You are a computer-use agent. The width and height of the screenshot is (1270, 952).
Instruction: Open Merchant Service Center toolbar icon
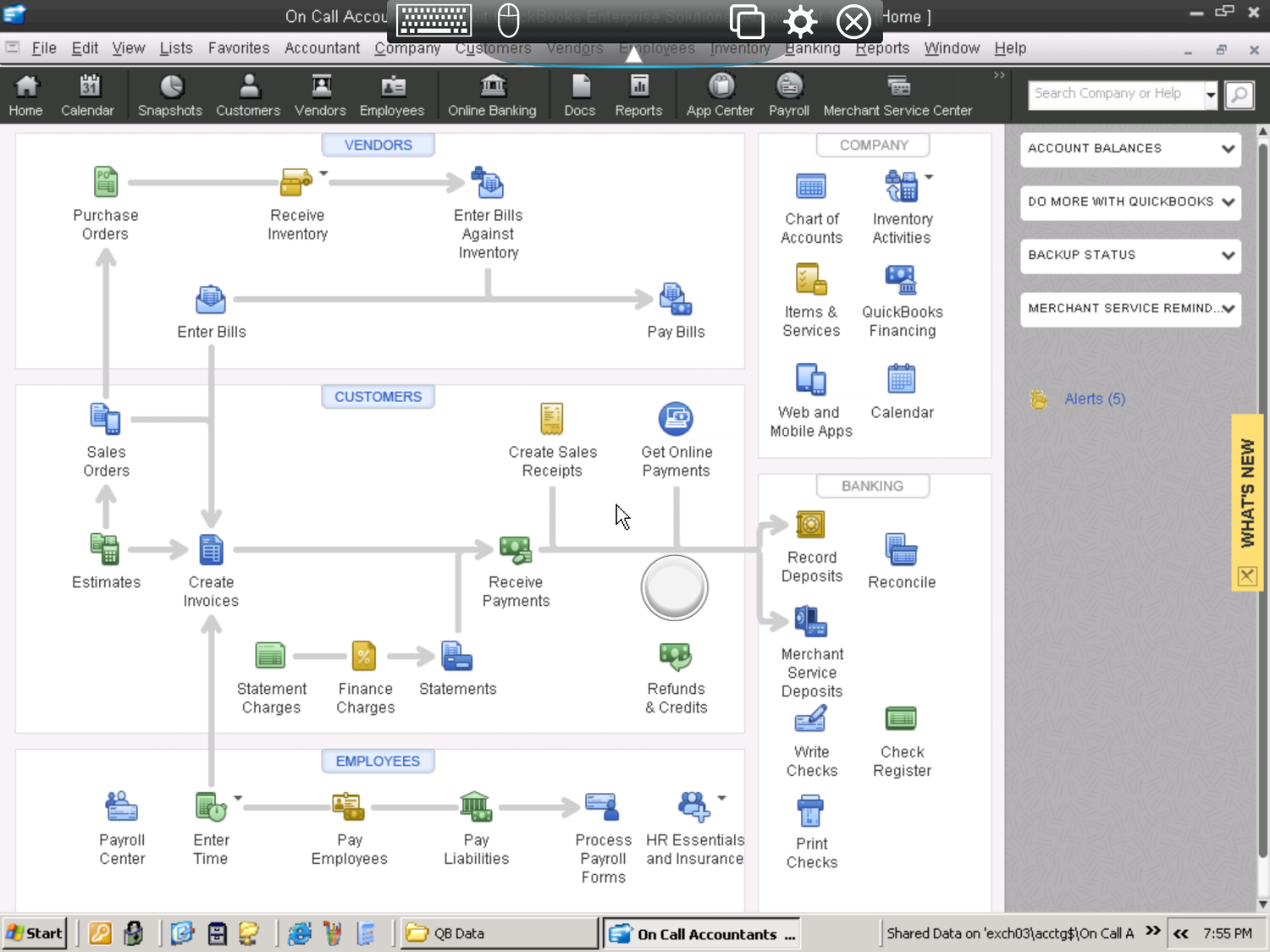[897, 95]
